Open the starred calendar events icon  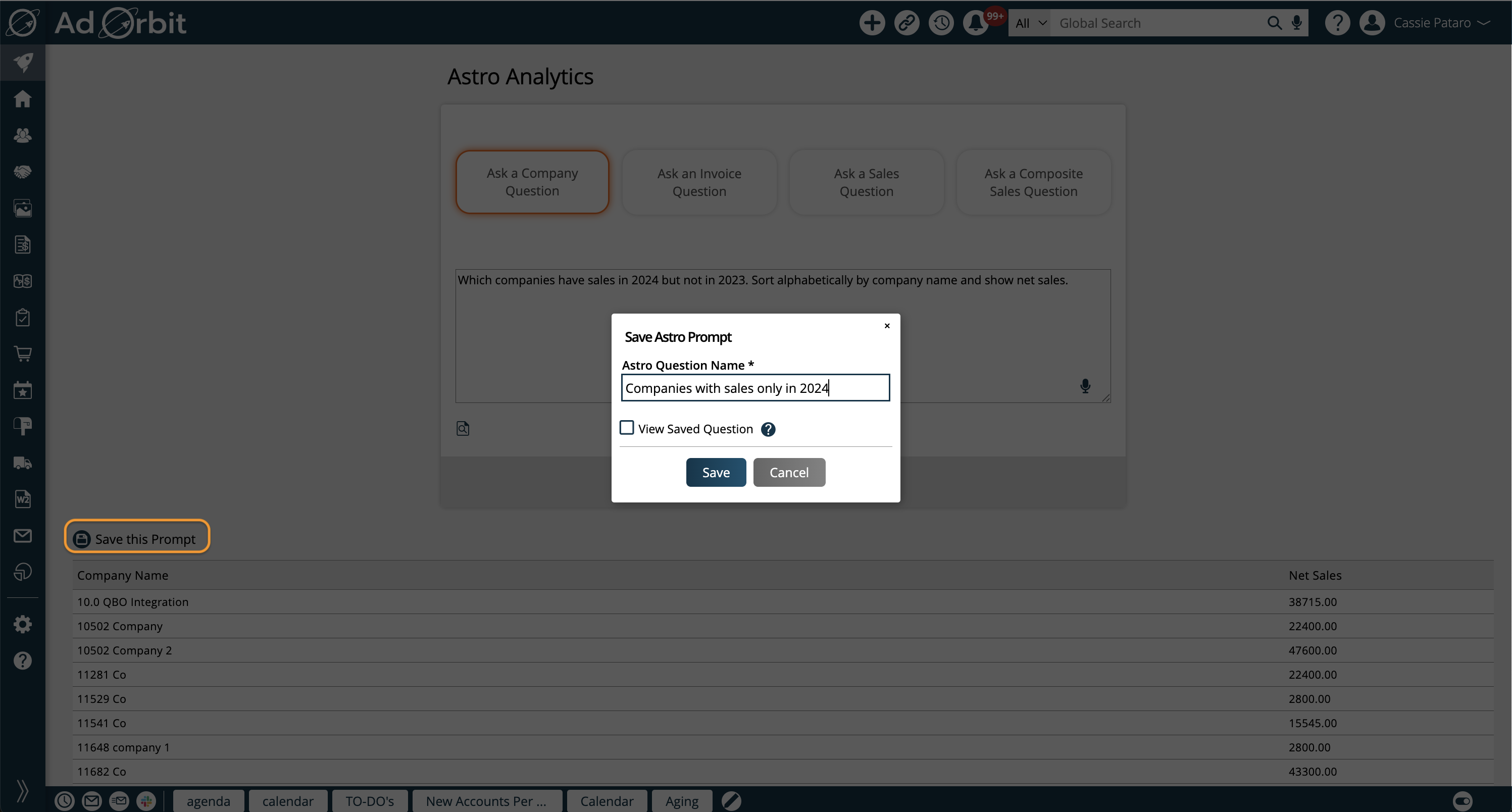coord(22,390)
